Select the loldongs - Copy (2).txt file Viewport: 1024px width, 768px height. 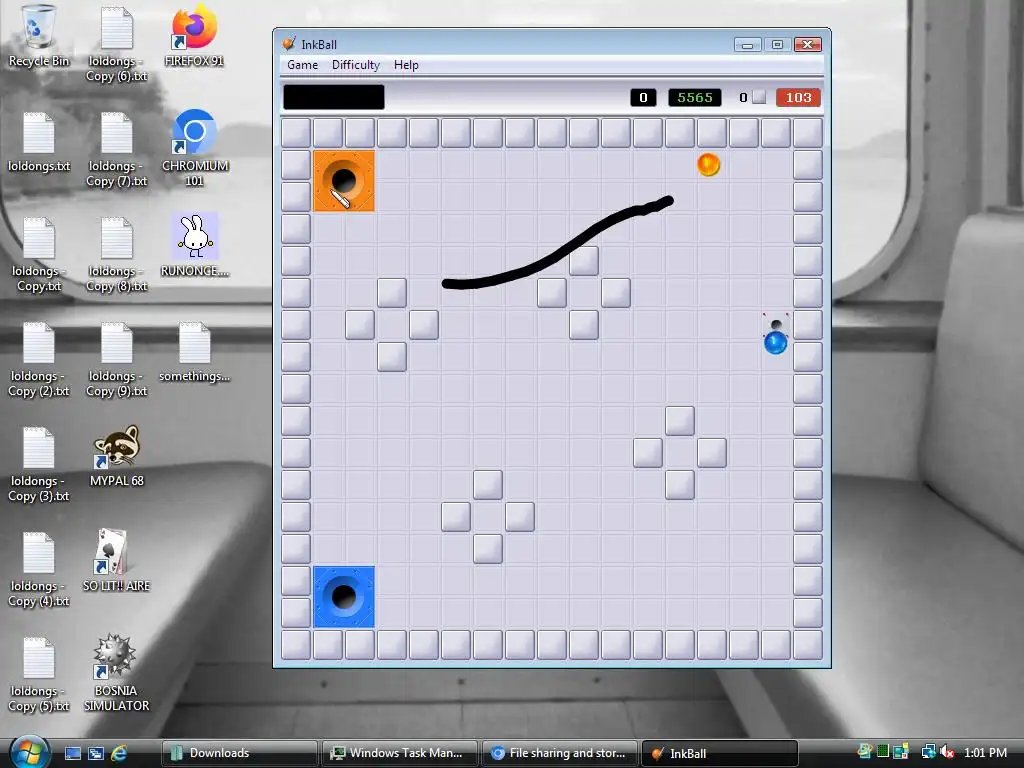pyautogui.click(x=39, y=359)
